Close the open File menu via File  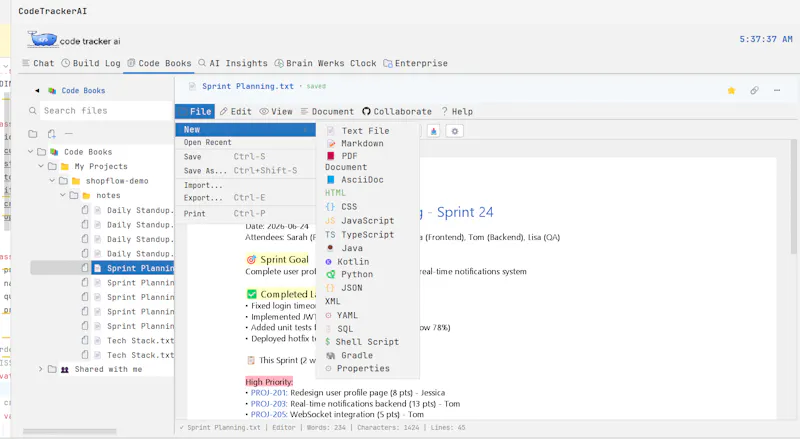click(195, 111)
